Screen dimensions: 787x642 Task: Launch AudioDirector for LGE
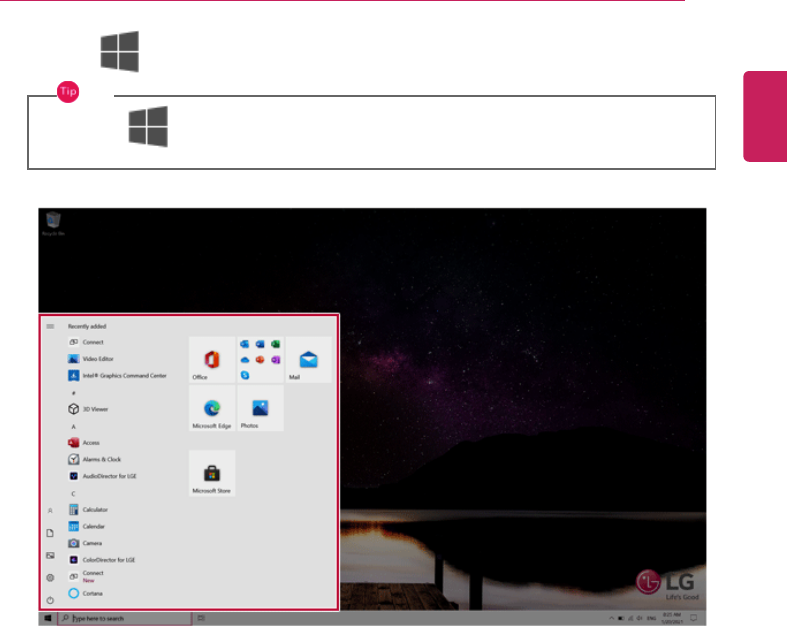pos(102,476)
